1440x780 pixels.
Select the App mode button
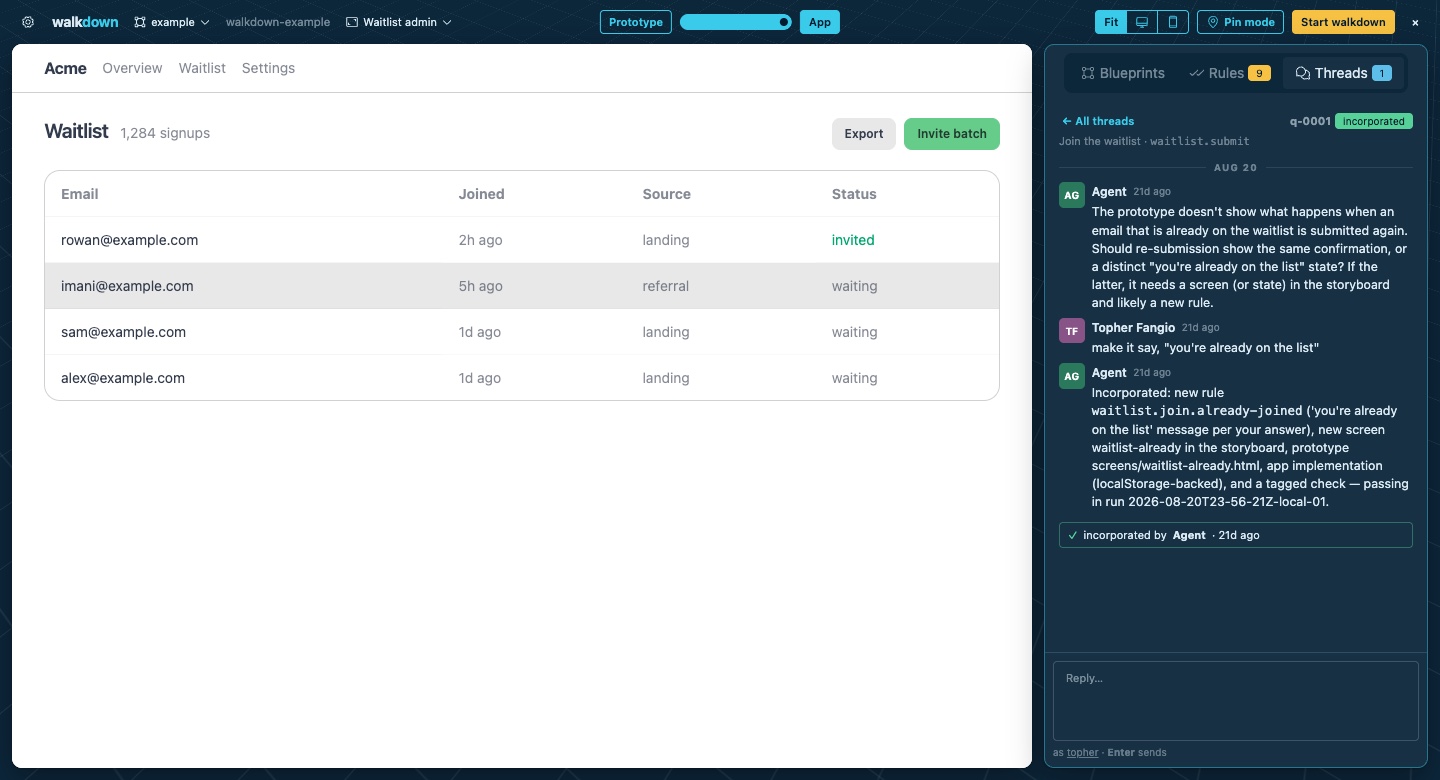819,22
